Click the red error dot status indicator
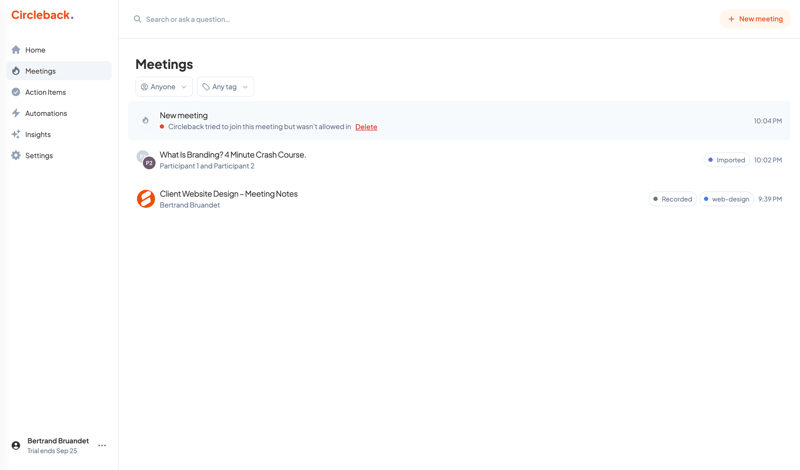This screenshot has height=470, width=800. point(162,127)
